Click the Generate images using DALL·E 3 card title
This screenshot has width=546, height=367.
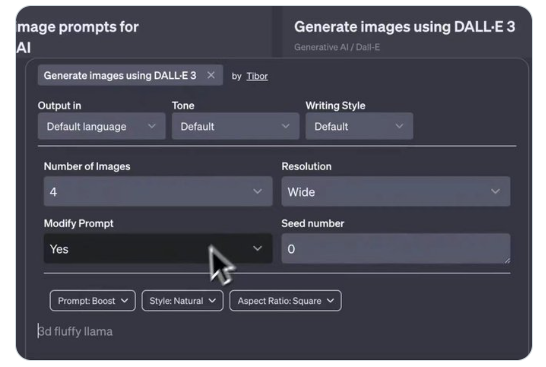coord(404,27)
